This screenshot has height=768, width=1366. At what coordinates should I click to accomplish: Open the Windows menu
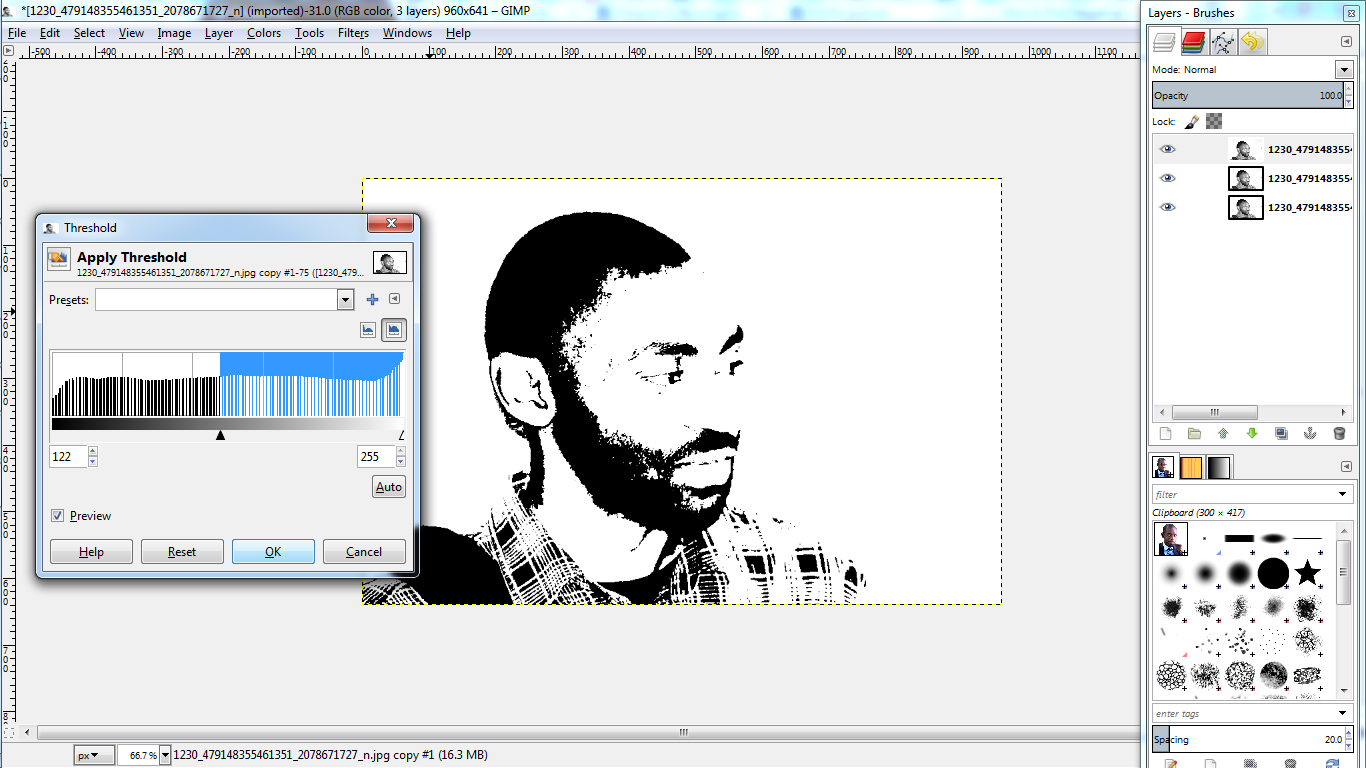pyautogui.click(x=407, y=33)
